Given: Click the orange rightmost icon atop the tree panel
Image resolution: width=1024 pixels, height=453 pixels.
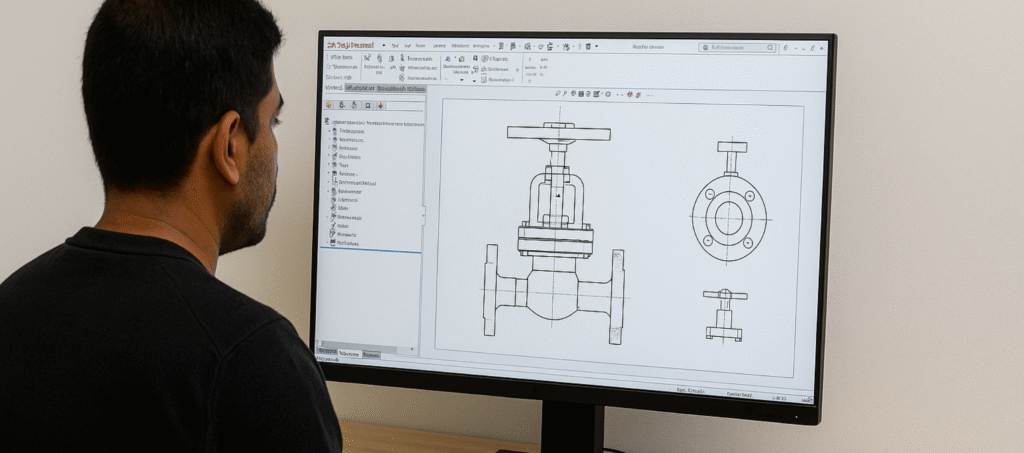Looking at the screenshot, I should point(382,105).
